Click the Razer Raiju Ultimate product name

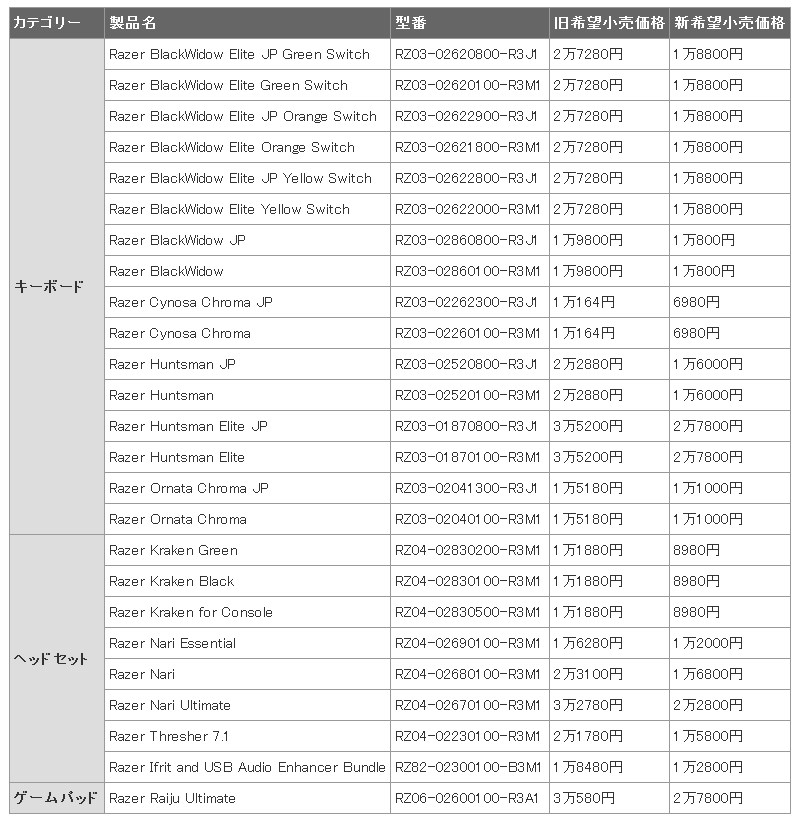172,798
